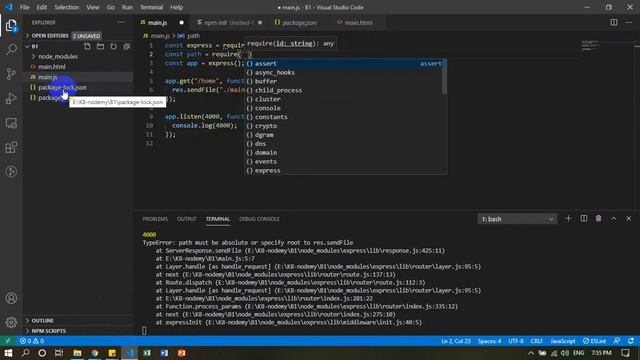Open the File menu
Image resolution: width=640 pixels, height=360 pixels.
24,7
